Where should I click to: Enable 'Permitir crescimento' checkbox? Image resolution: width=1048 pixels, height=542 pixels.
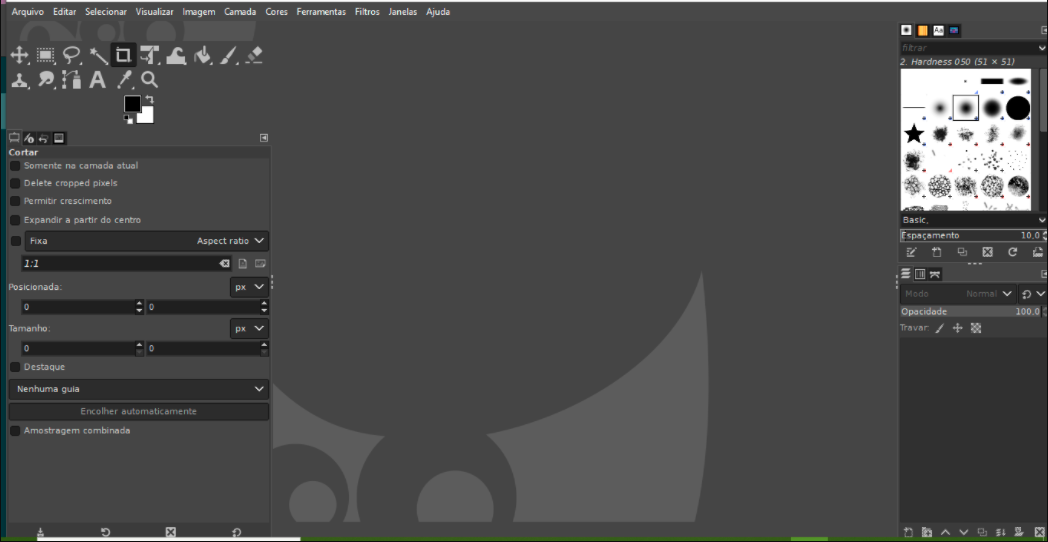coord(15,201)
